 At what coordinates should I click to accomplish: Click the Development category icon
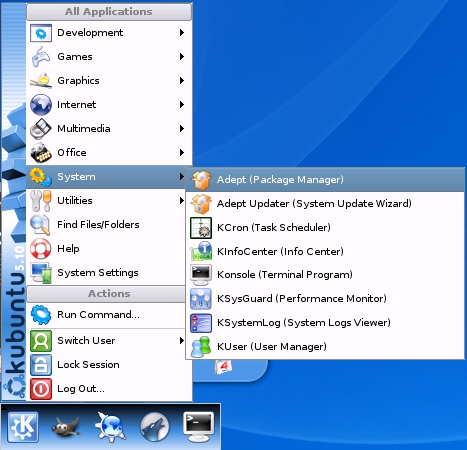(x=41, y=33)
